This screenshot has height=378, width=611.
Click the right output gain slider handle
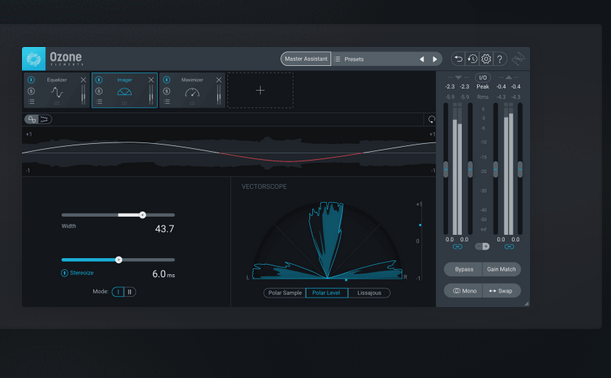520,169
